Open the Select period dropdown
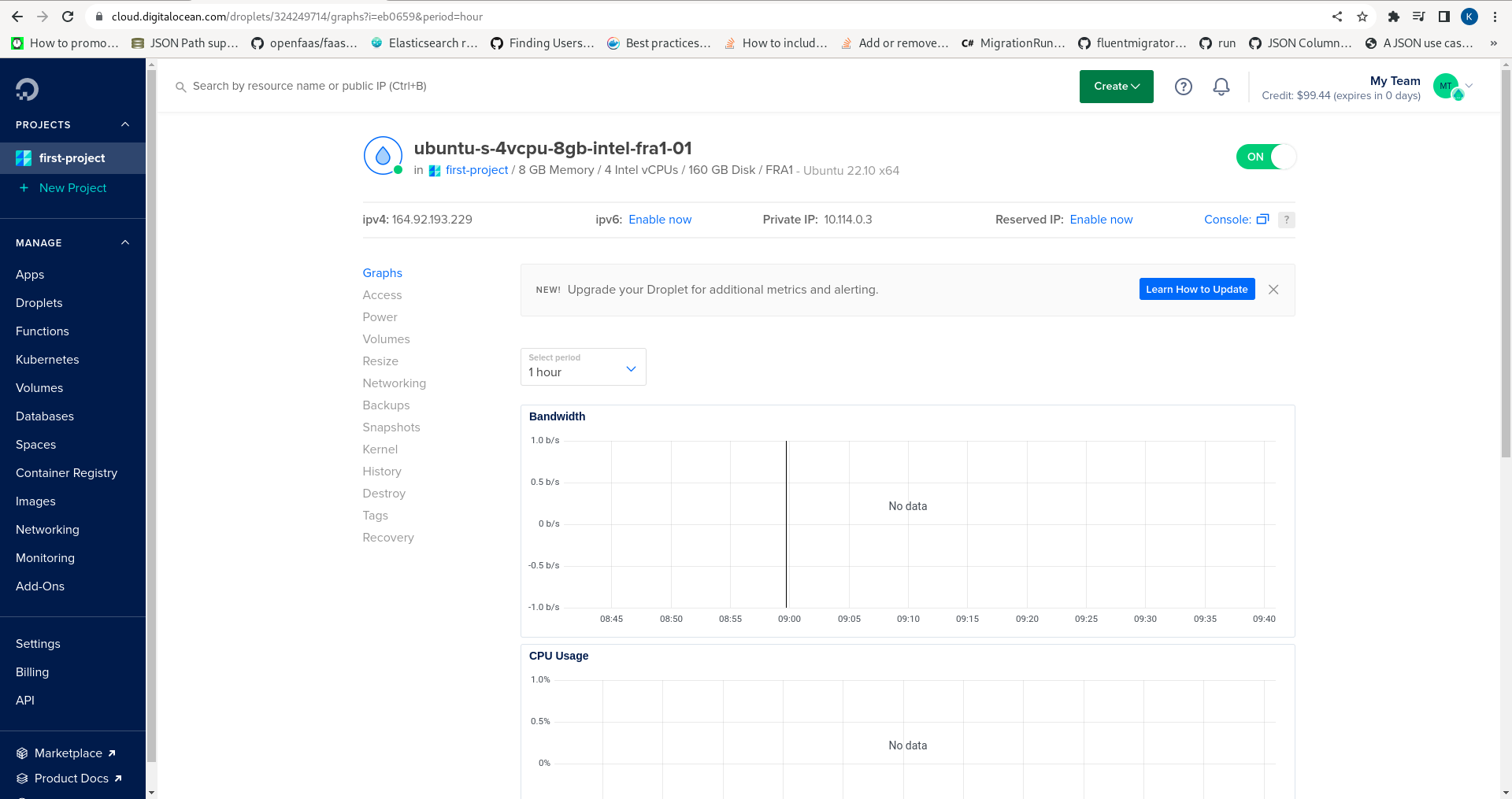Viewport: 1512px width, 799px height. pyautogui.click(x=583, y=367)
